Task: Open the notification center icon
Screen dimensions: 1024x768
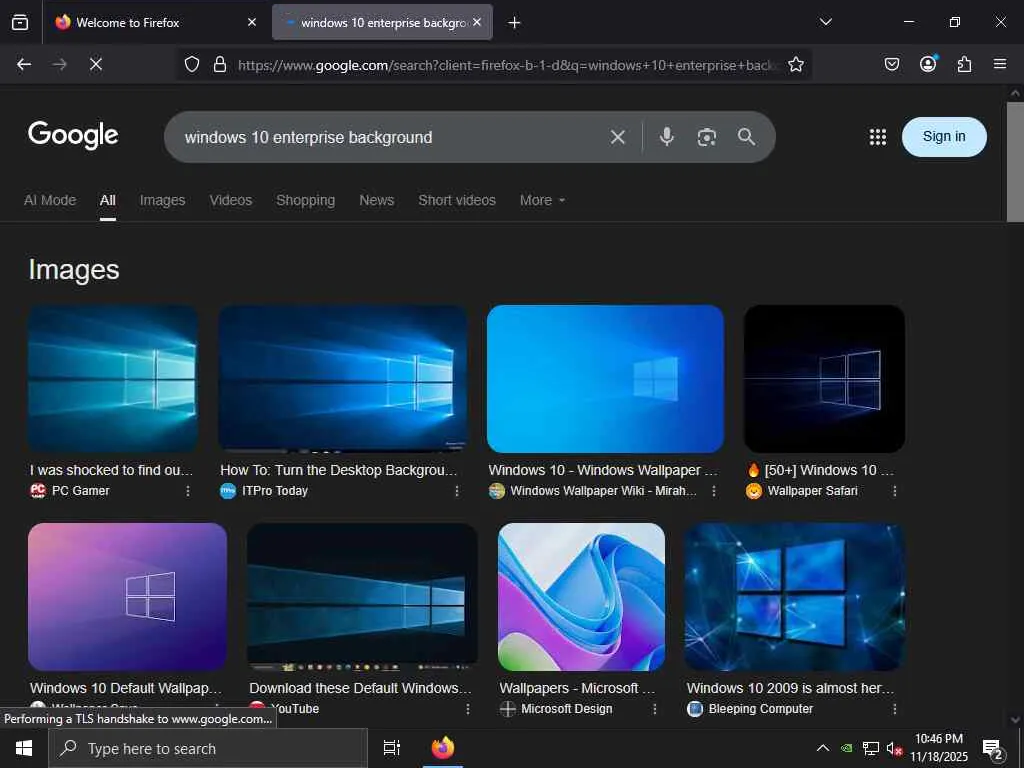Action: pyautogui.click(x=992, y=749)
